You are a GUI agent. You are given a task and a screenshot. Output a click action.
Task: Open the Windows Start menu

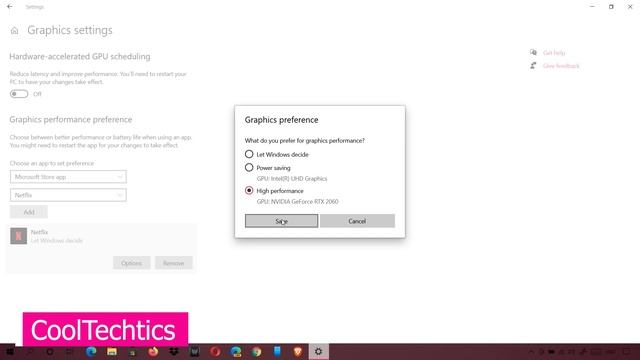click(9, 351)
